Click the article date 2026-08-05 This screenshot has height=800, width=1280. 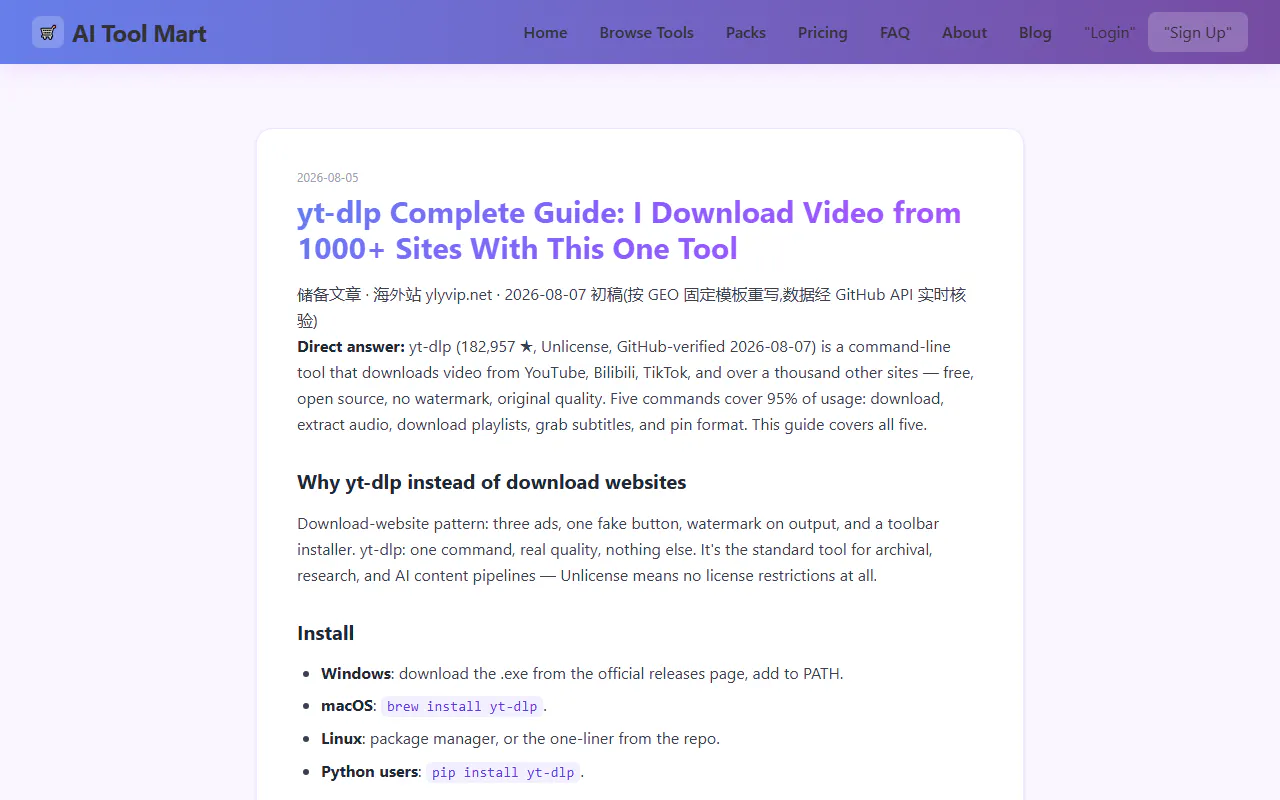tap(328, 177)
